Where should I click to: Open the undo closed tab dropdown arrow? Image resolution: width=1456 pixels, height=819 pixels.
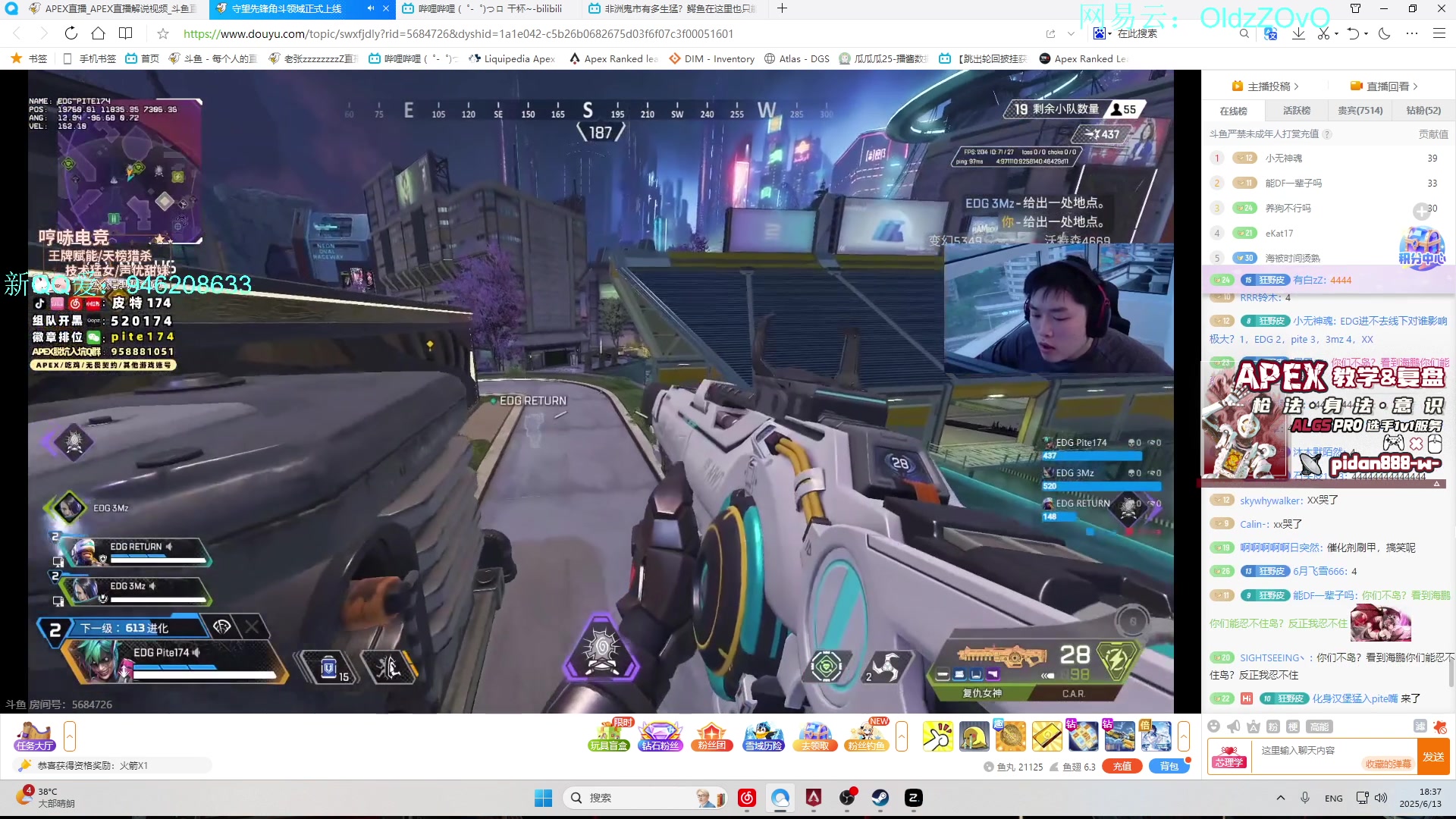pos(1366,33)
